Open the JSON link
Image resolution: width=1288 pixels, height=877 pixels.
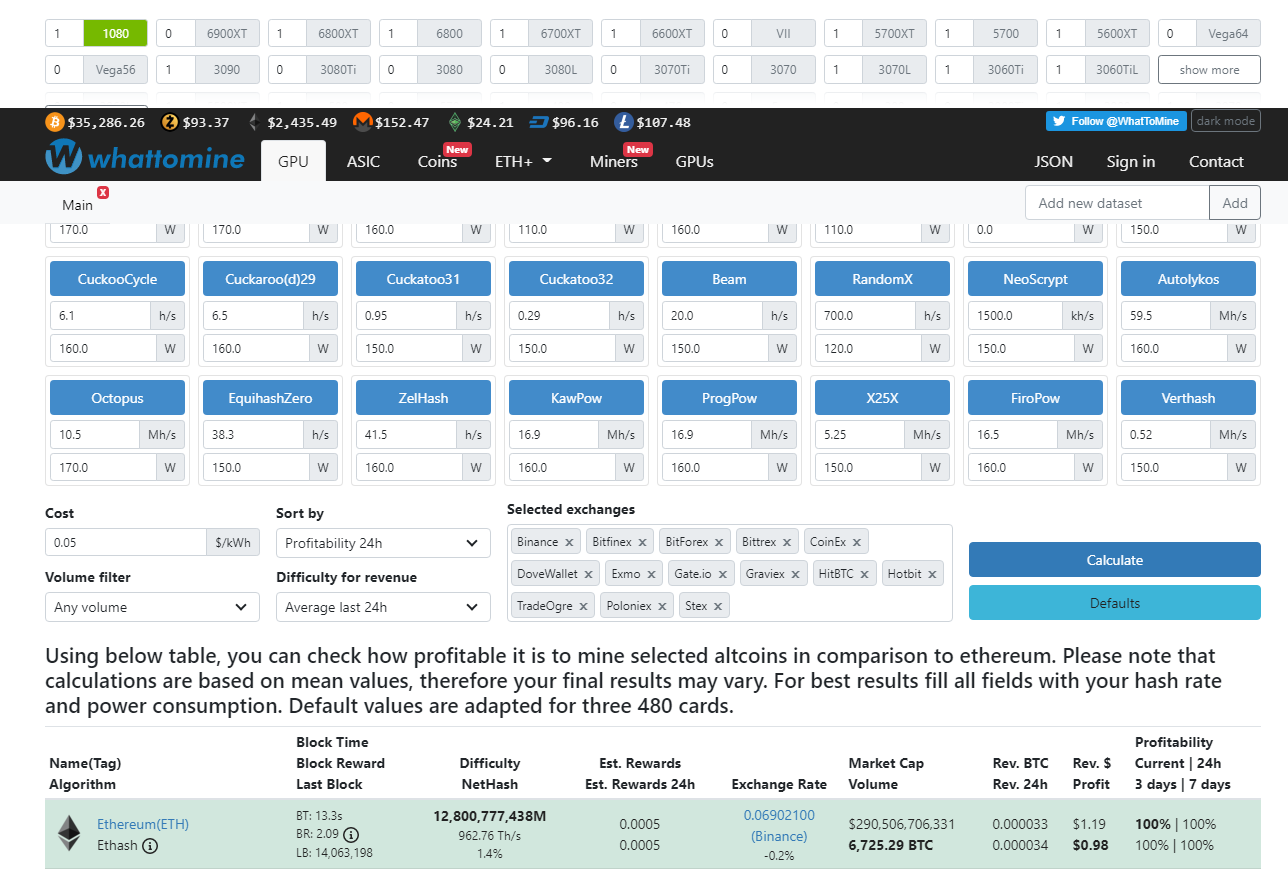[x=1053, y=161]
